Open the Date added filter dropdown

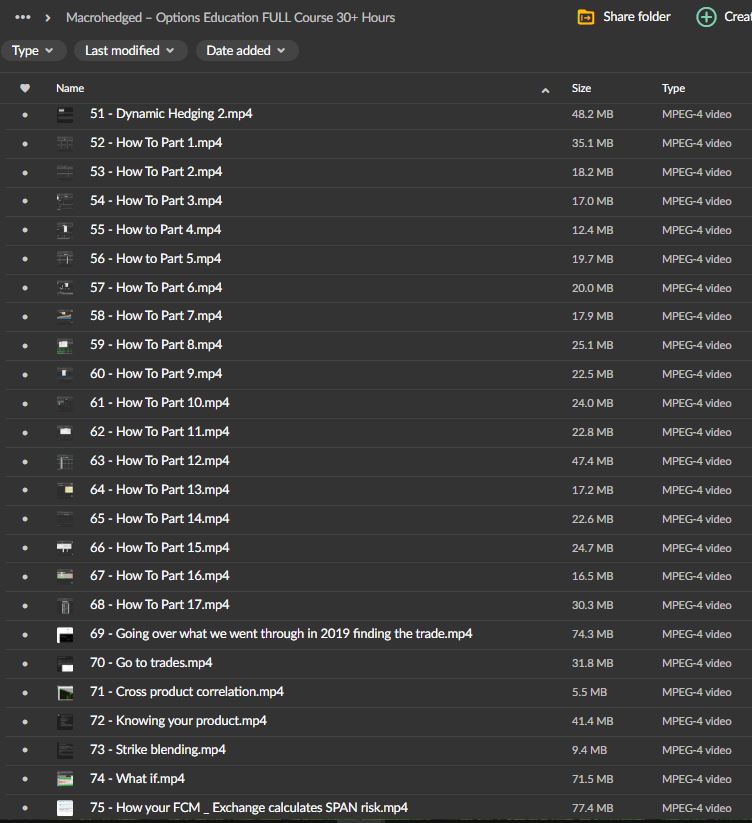pyautogui.click(x=245, y=50)
